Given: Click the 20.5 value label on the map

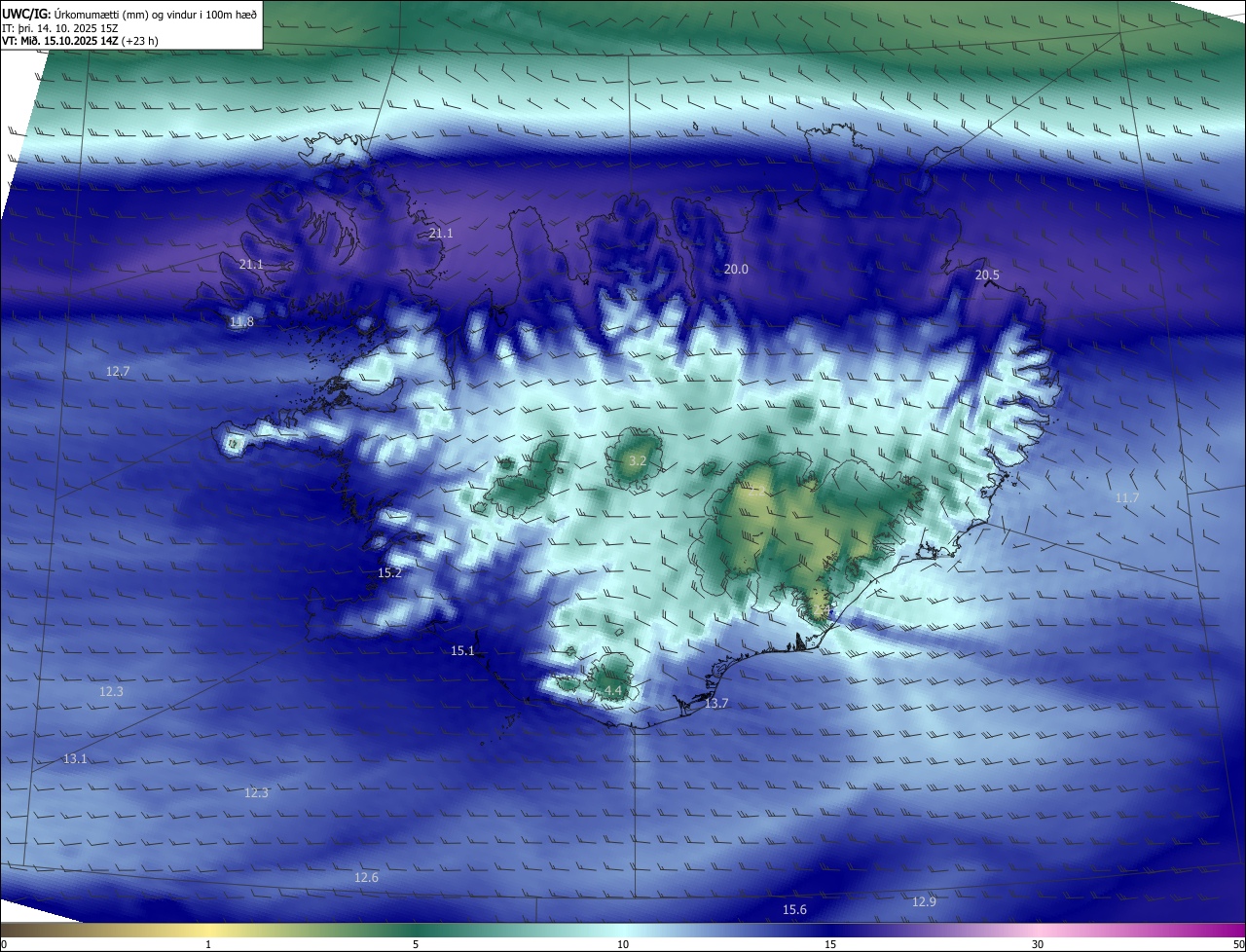Looking at the screenshot, I should (987, 275).
